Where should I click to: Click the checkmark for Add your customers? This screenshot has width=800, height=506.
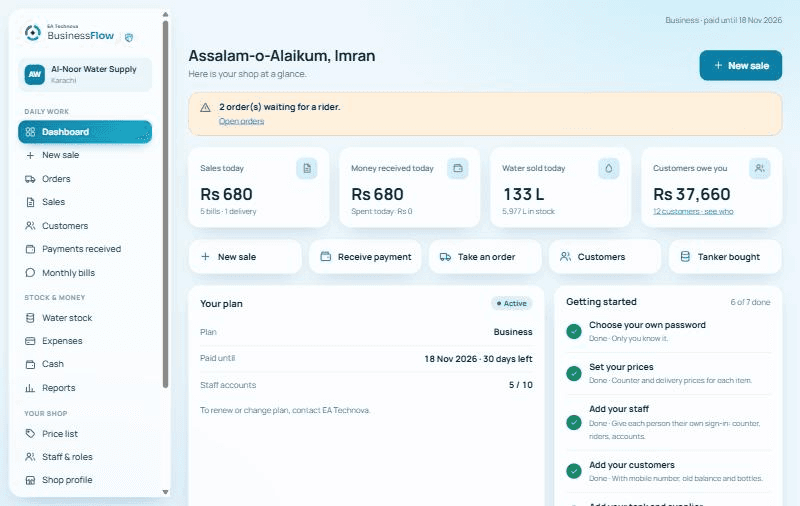574,471
